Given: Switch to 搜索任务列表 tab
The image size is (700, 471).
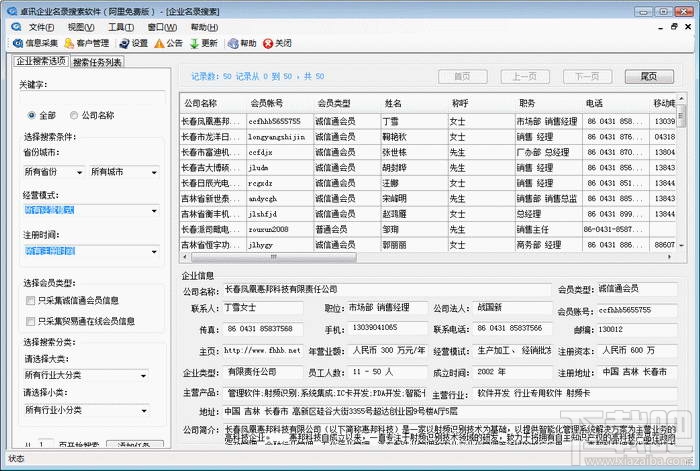Looking at the screenshot, I should [98, 62].
